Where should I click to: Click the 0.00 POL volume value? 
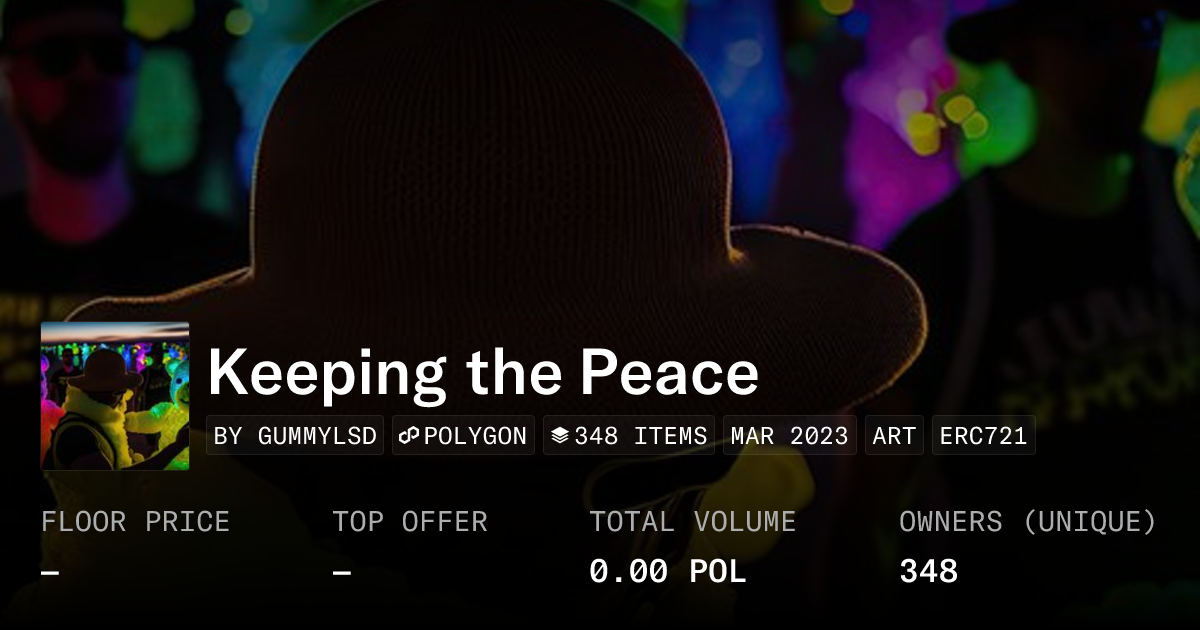tap(667, 572)
